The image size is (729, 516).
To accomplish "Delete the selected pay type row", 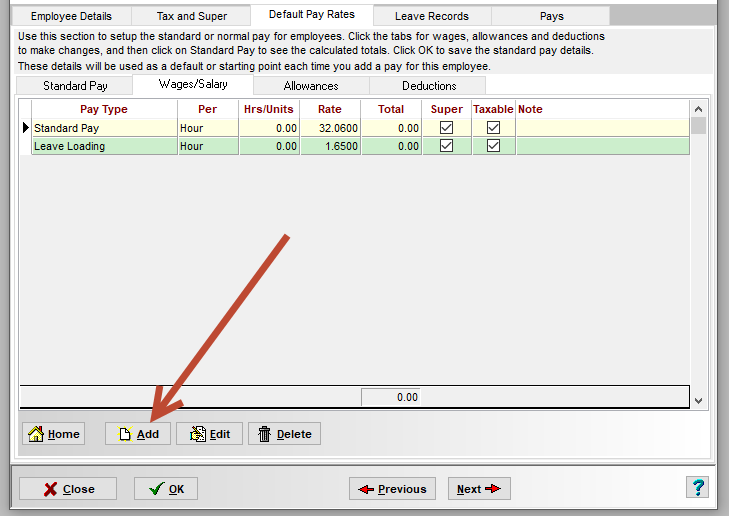I will pyautogui.click(x=284, y=434).
